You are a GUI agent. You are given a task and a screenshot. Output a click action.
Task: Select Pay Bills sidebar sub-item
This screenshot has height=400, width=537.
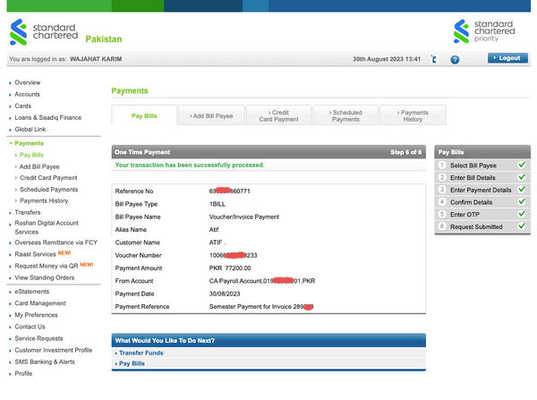click(x=32, y=155)
